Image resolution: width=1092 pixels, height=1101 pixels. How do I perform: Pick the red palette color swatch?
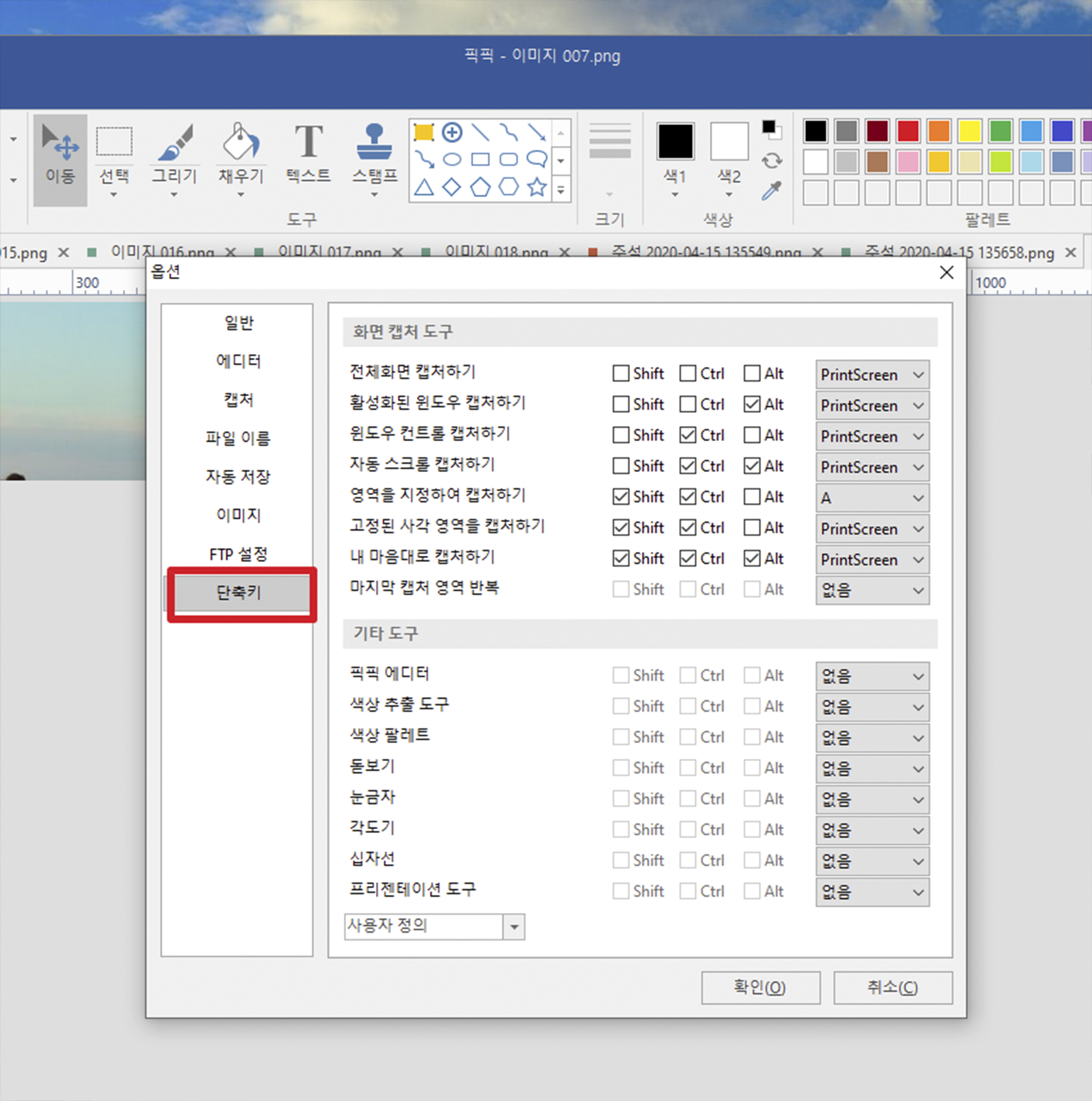pos(908,131)
